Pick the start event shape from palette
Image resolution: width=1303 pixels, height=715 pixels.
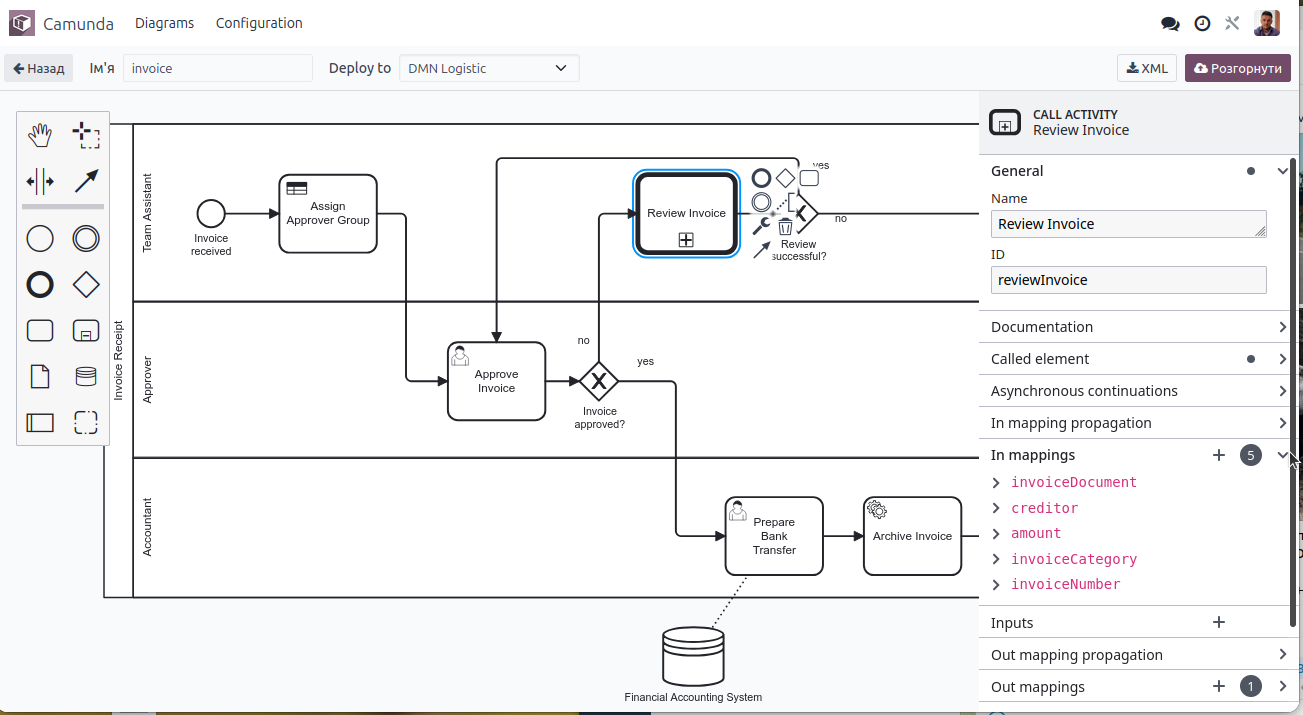tap(40, 238)
